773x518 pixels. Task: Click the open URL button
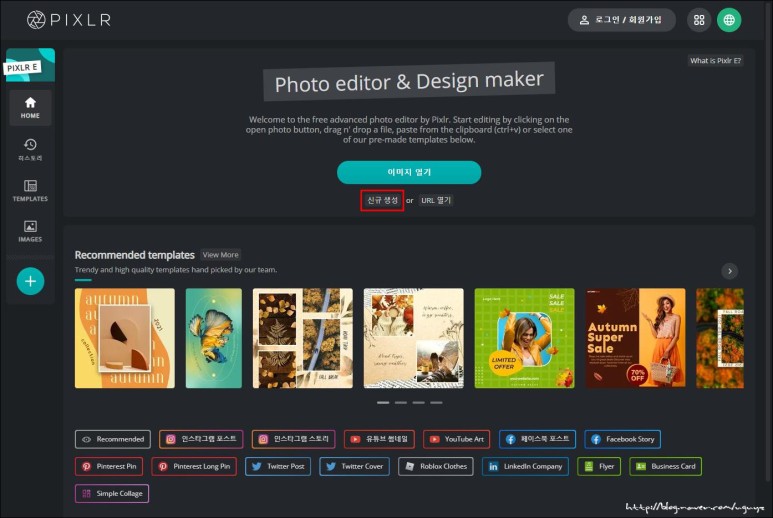click(436, 200)
